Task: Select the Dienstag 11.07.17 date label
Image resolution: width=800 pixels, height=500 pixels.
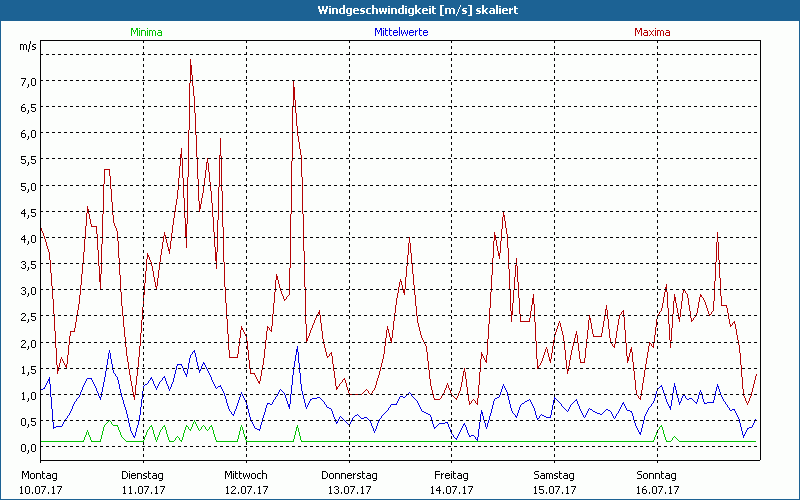Action: (x=143, y=482)
